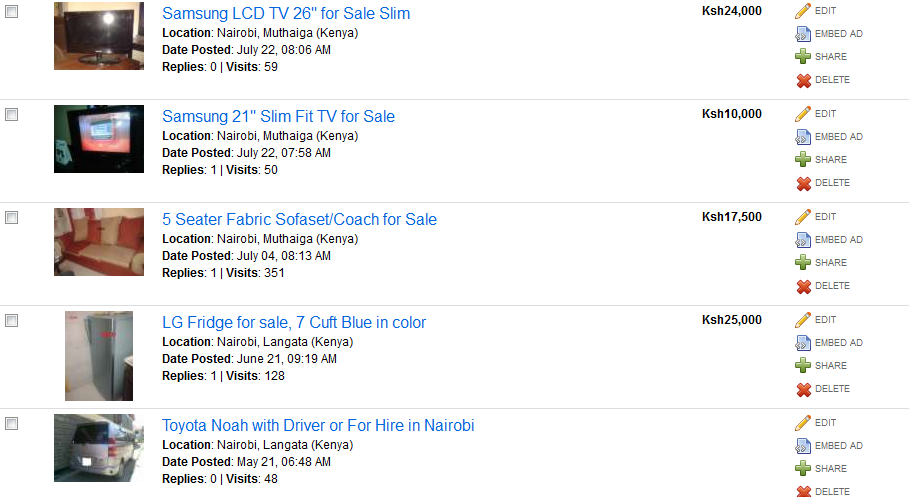
Task: Click the Share plus icon for Samsung 21'' TV
Action: pyautogui.click(x=803, y=160)
